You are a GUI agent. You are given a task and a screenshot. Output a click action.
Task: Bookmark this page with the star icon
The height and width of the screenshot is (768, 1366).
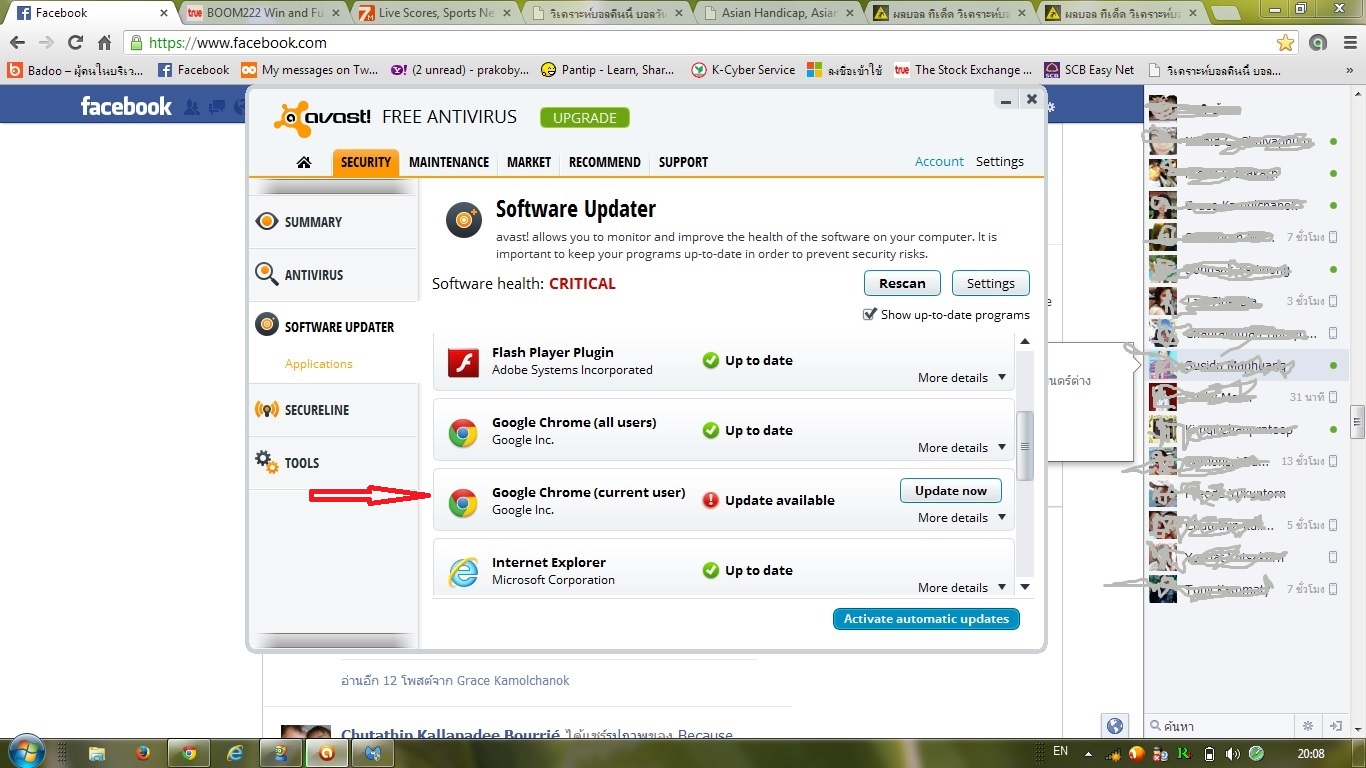(x=1285, y=43)
